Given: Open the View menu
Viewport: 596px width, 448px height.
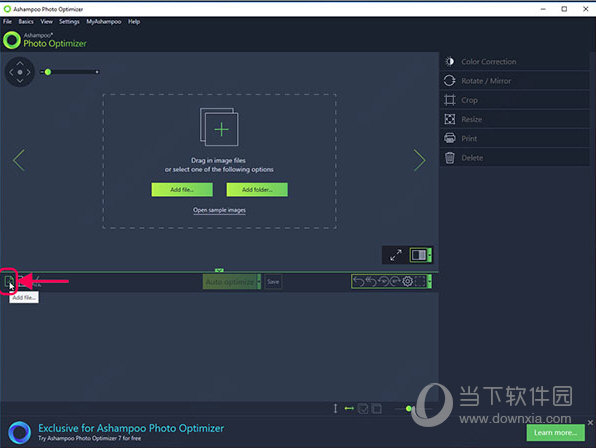Looking at the screenshot, I should click(46, 22).
